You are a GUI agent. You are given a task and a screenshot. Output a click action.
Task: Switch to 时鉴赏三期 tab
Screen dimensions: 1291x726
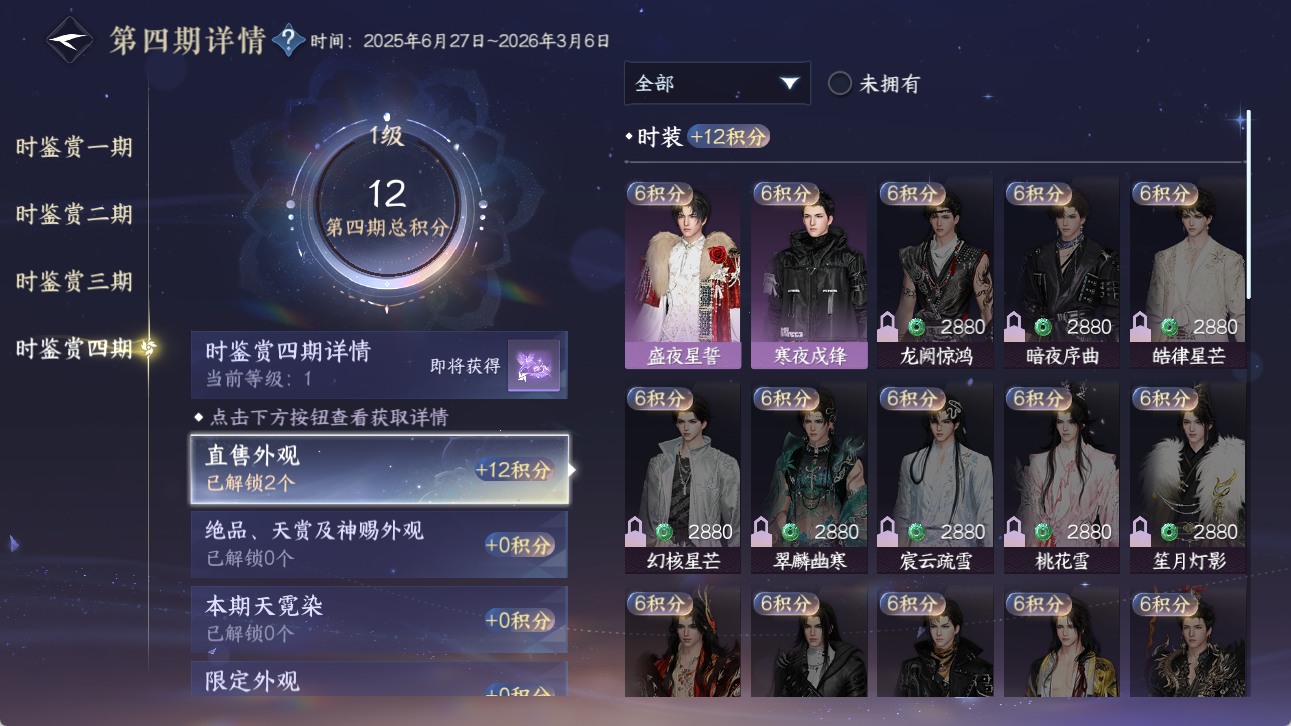[x=74, y=281]
